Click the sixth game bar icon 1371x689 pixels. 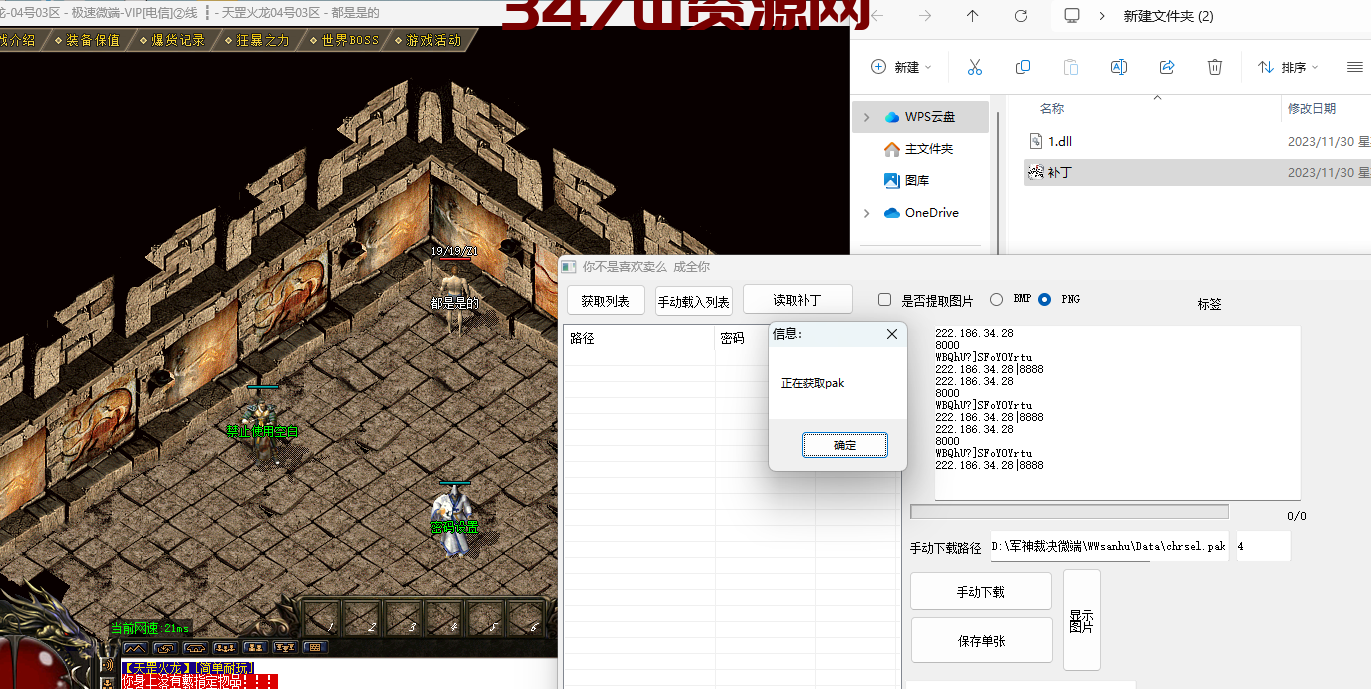285,647
